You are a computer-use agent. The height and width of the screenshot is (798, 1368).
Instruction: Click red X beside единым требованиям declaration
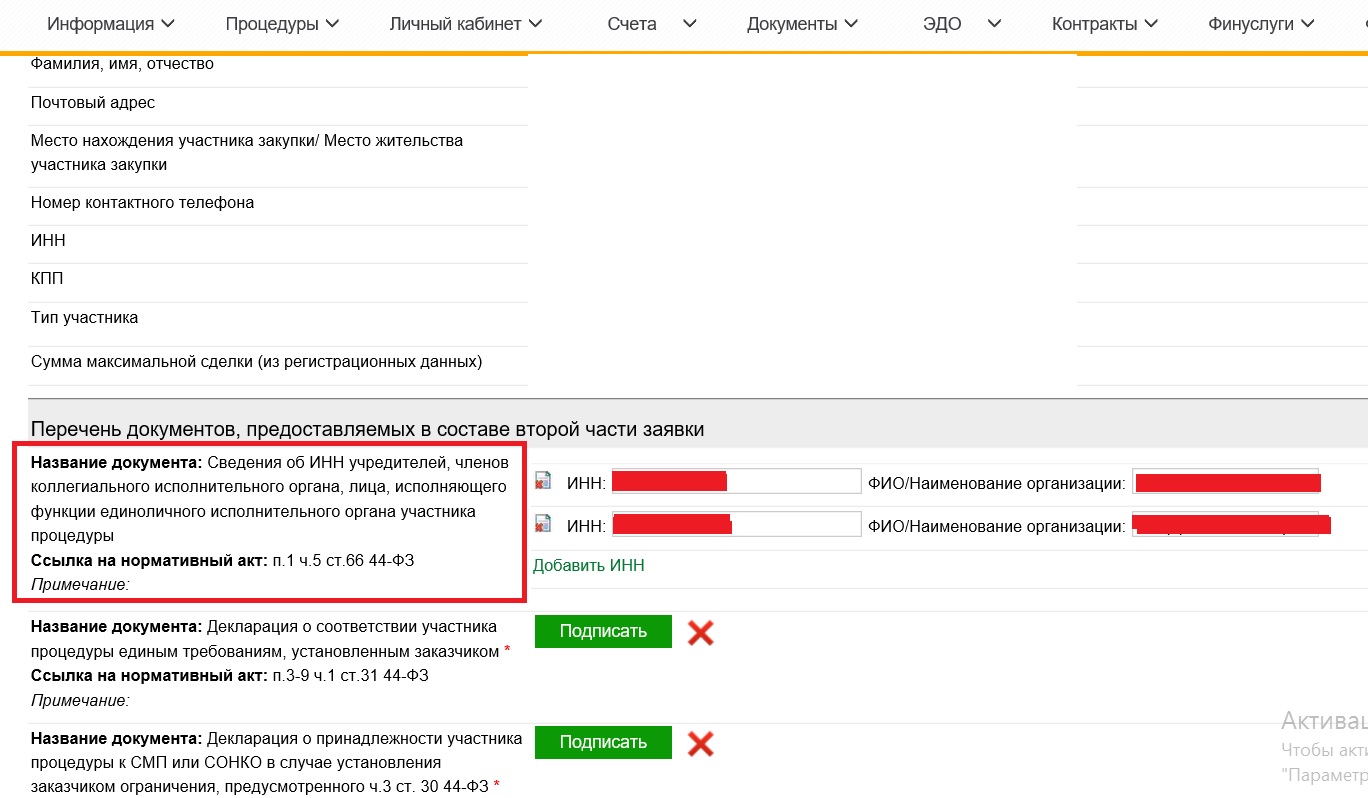[700, 632]
